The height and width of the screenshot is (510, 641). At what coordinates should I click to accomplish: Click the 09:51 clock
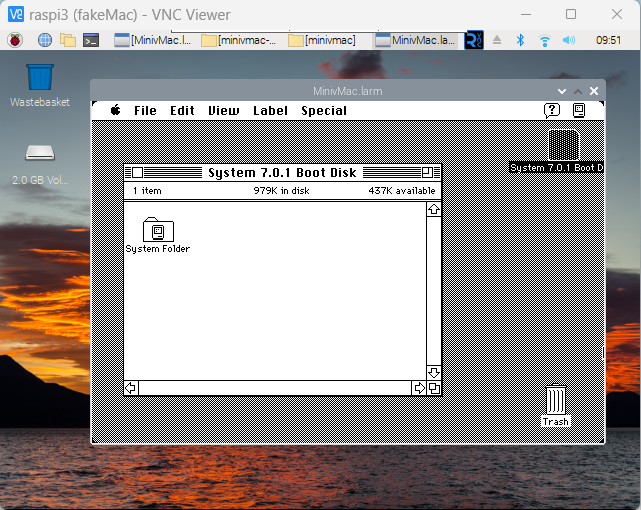pos(608,40)
